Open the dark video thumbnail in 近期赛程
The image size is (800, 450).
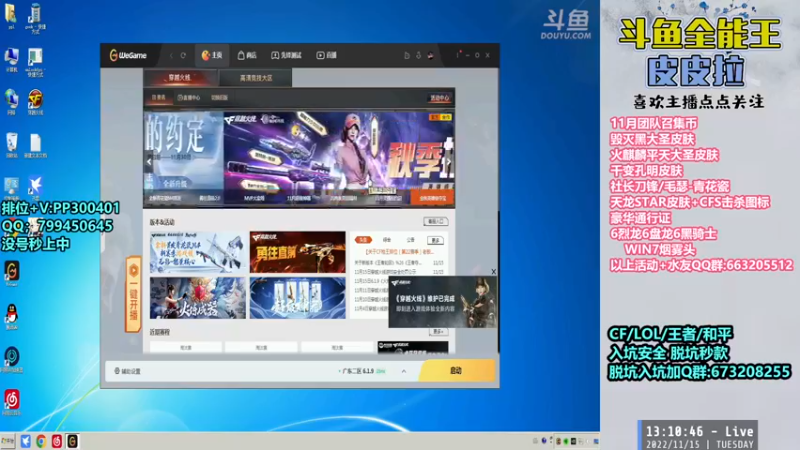(x=413, y=347)
